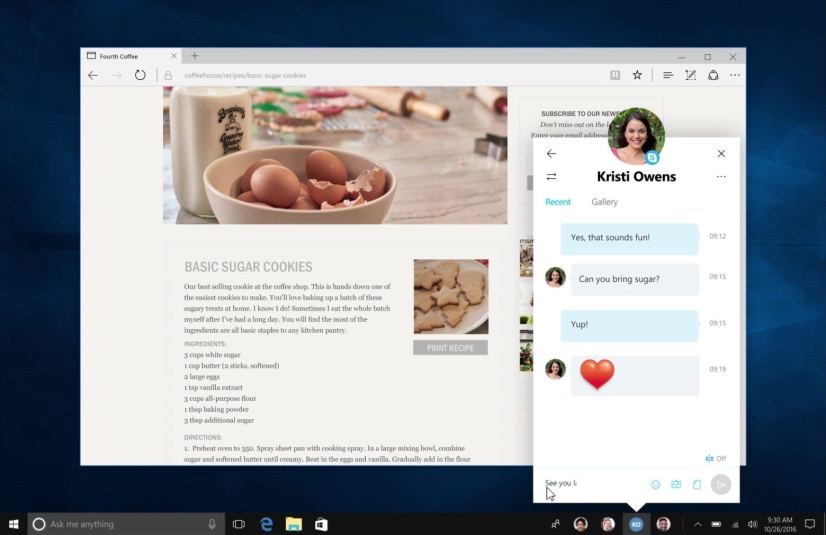This screenshot has width=826, height=535.
Task: Click the 'Yup!' message bubble
Action: (x=630, y=325)
